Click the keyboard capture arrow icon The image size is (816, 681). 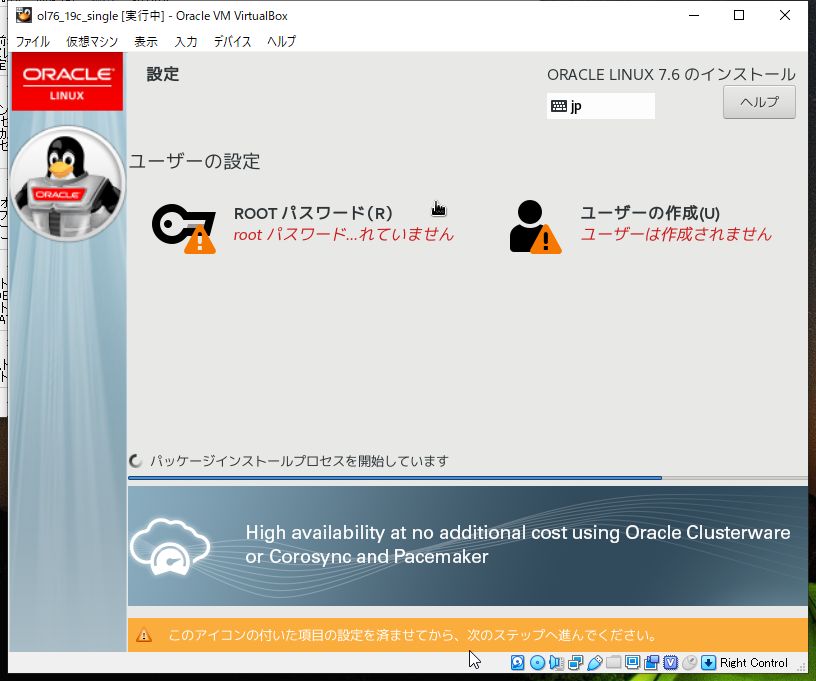(x=708, y=662)
